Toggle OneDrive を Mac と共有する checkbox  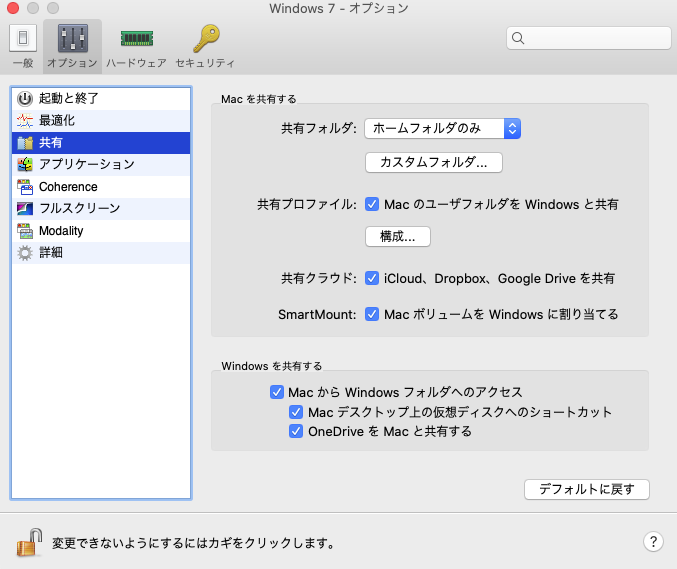click(x=296, y=431)
